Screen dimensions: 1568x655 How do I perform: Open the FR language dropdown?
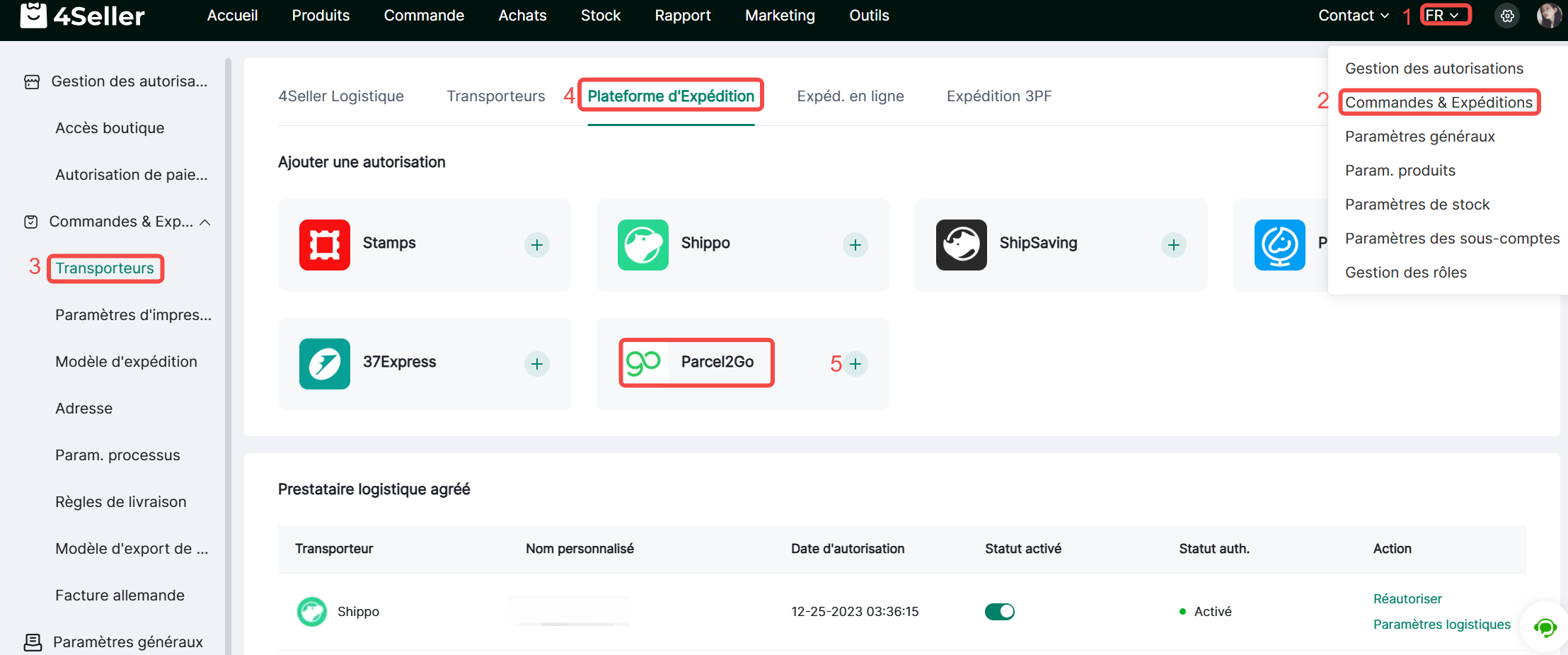tap(1443, 16)
